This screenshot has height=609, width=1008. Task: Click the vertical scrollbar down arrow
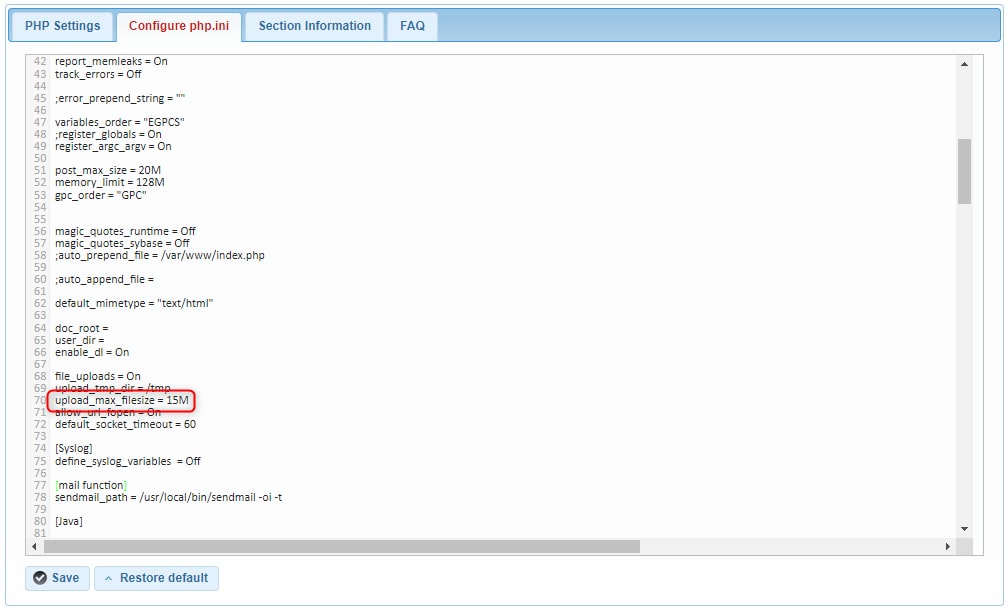pyautogui.click(x=964, y=529)
